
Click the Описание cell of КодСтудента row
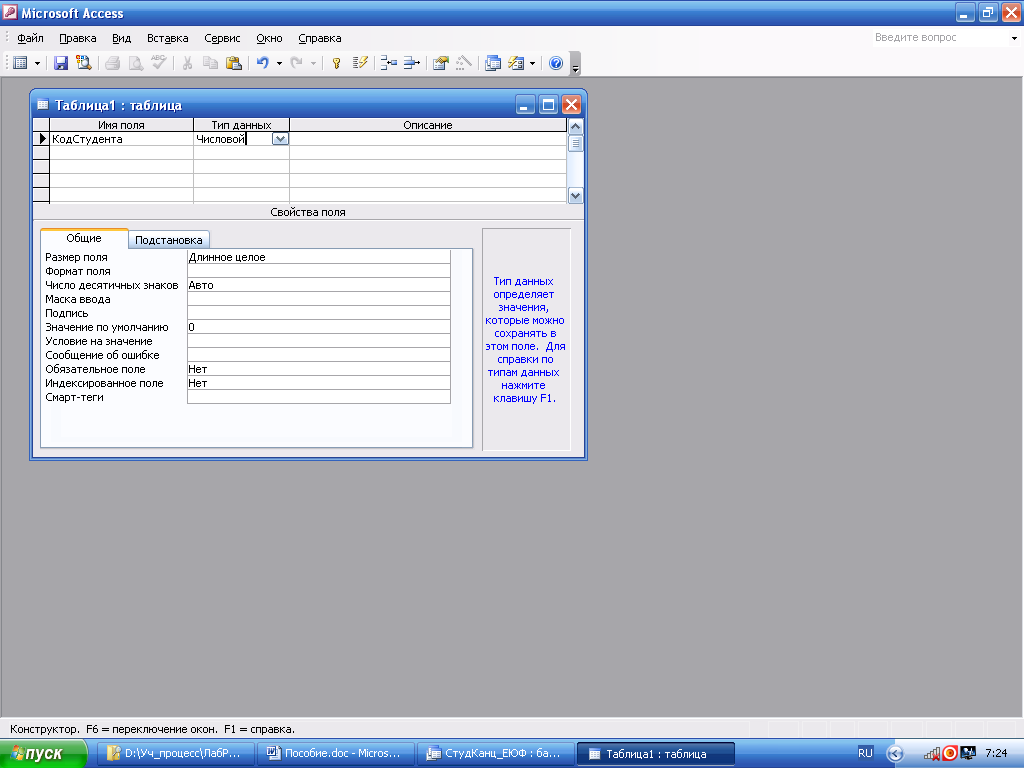428,138
